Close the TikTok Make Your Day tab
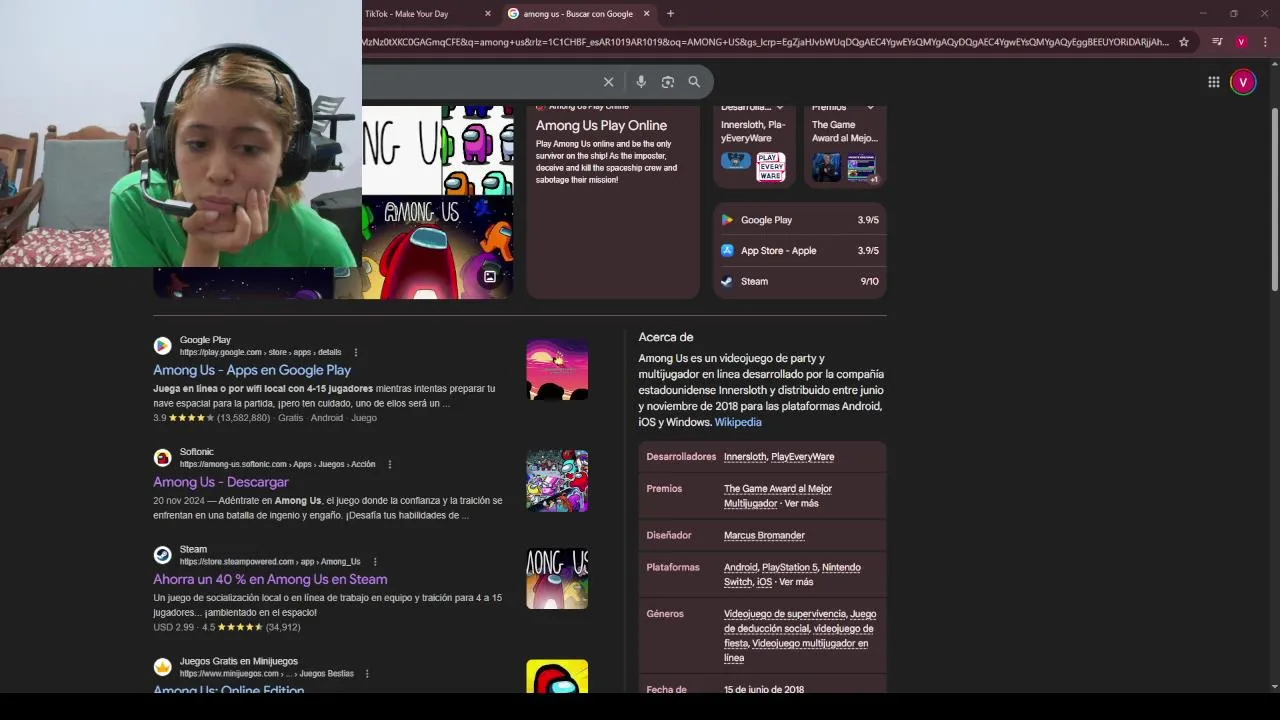Image resolution: width=1280 pixels, height=720 pixels. 488,14
